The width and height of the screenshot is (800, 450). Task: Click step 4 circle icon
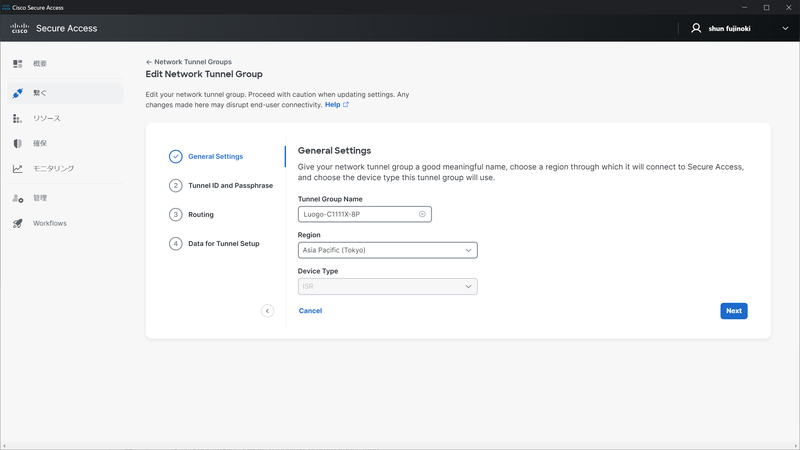click(x=176, y=244)
